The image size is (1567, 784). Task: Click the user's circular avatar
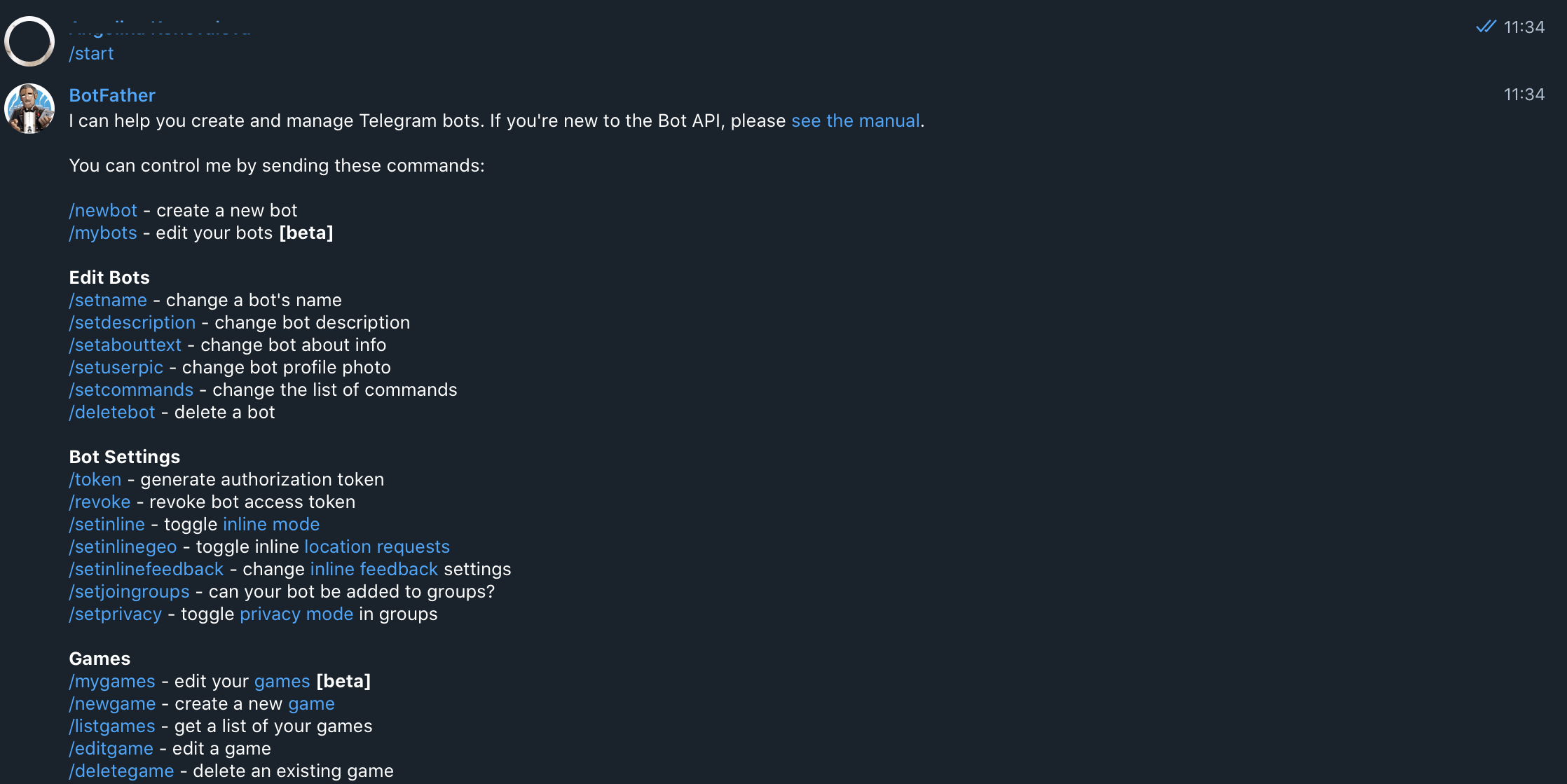29,41
